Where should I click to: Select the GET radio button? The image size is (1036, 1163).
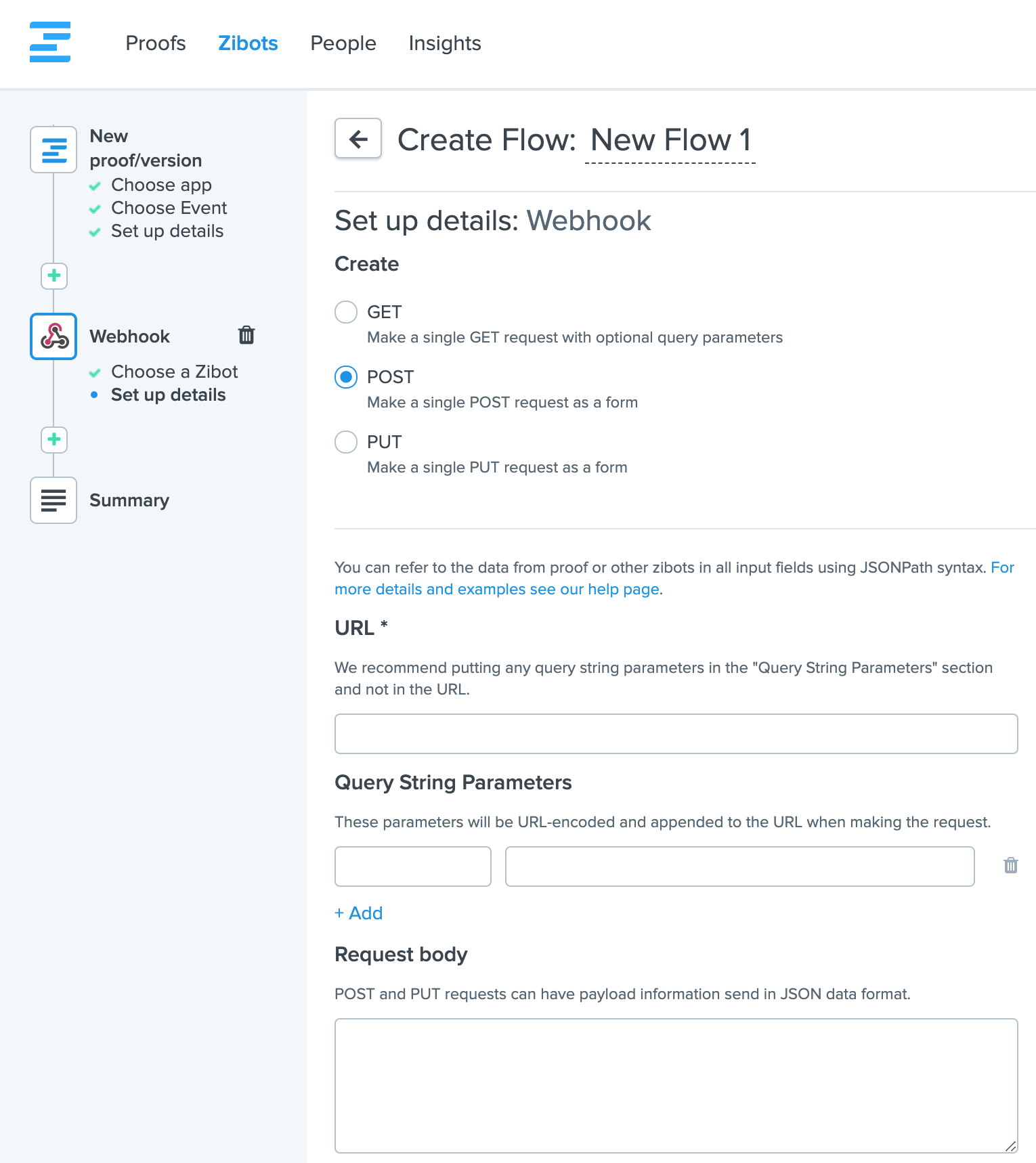click(x=346, y=312)
